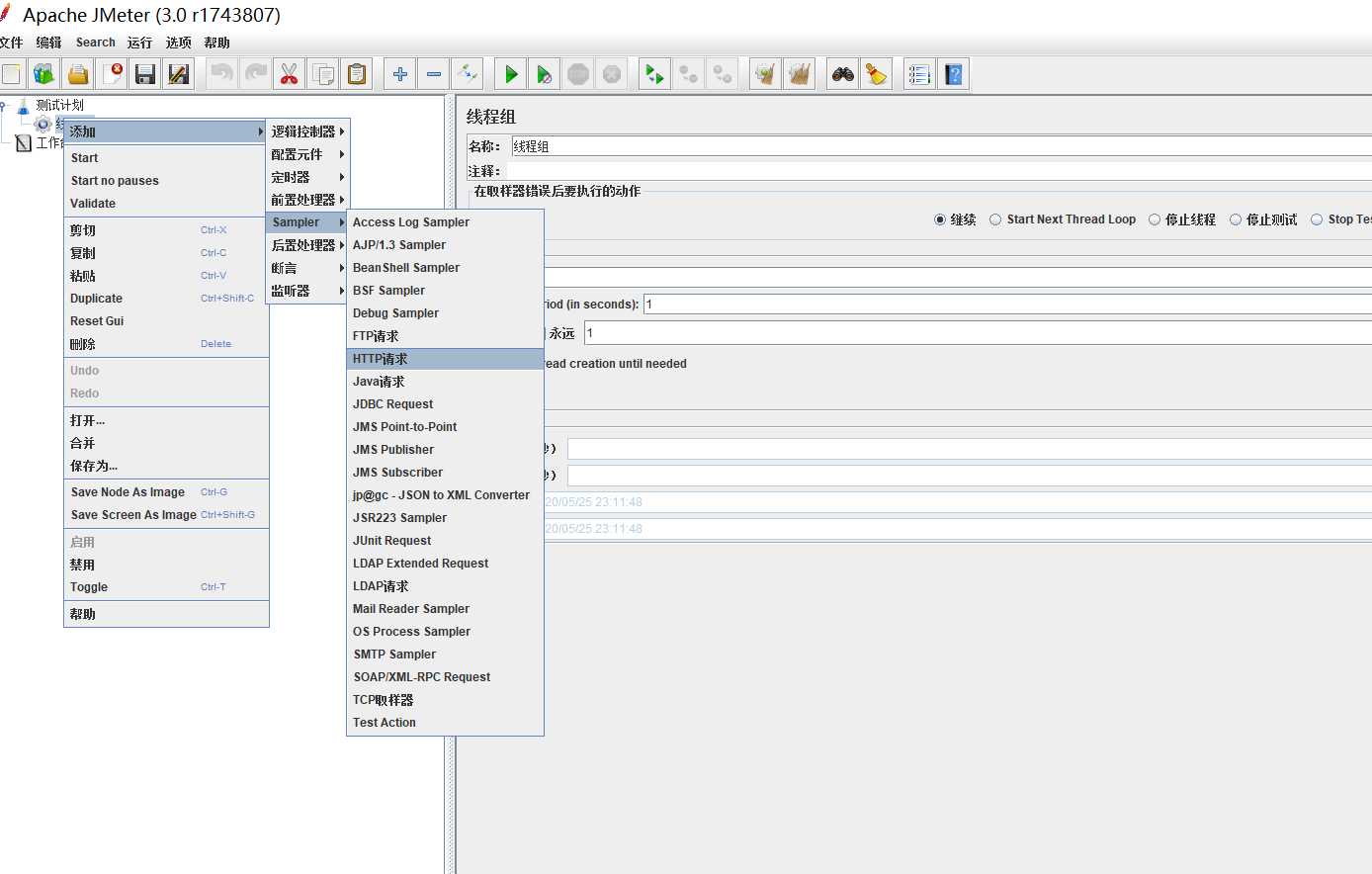Open the 文件 menu in menu bar
1372x874 pixels.
pyautogui.click(x=11, y=43)
